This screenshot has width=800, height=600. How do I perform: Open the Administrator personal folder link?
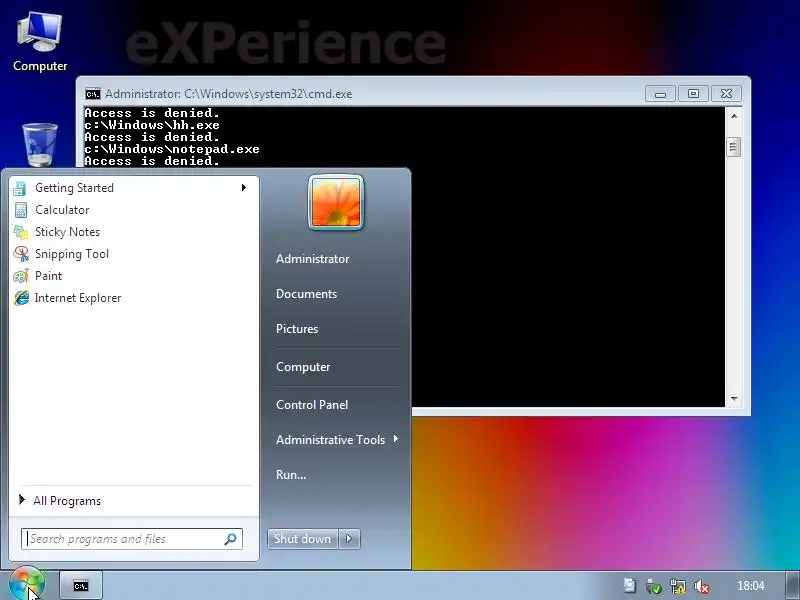click(x=312, y=259)
